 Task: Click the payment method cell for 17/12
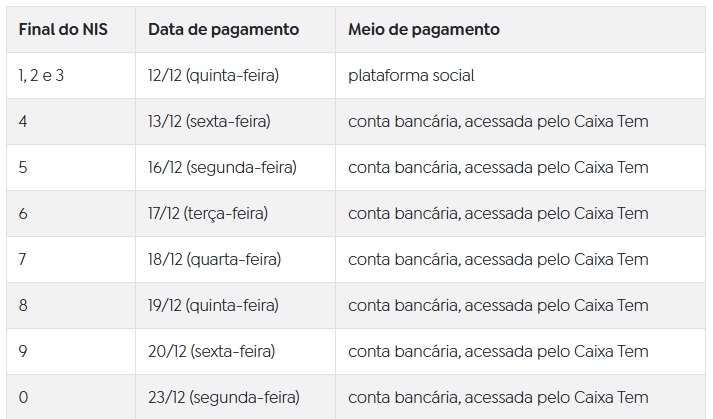pyautogui.click(x=498, y=214)
